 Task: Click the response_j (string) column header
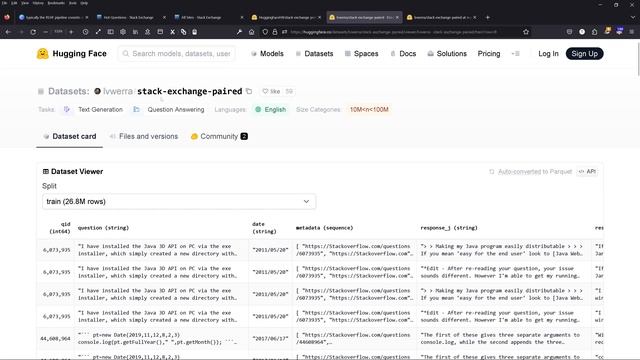coord(449,228)
